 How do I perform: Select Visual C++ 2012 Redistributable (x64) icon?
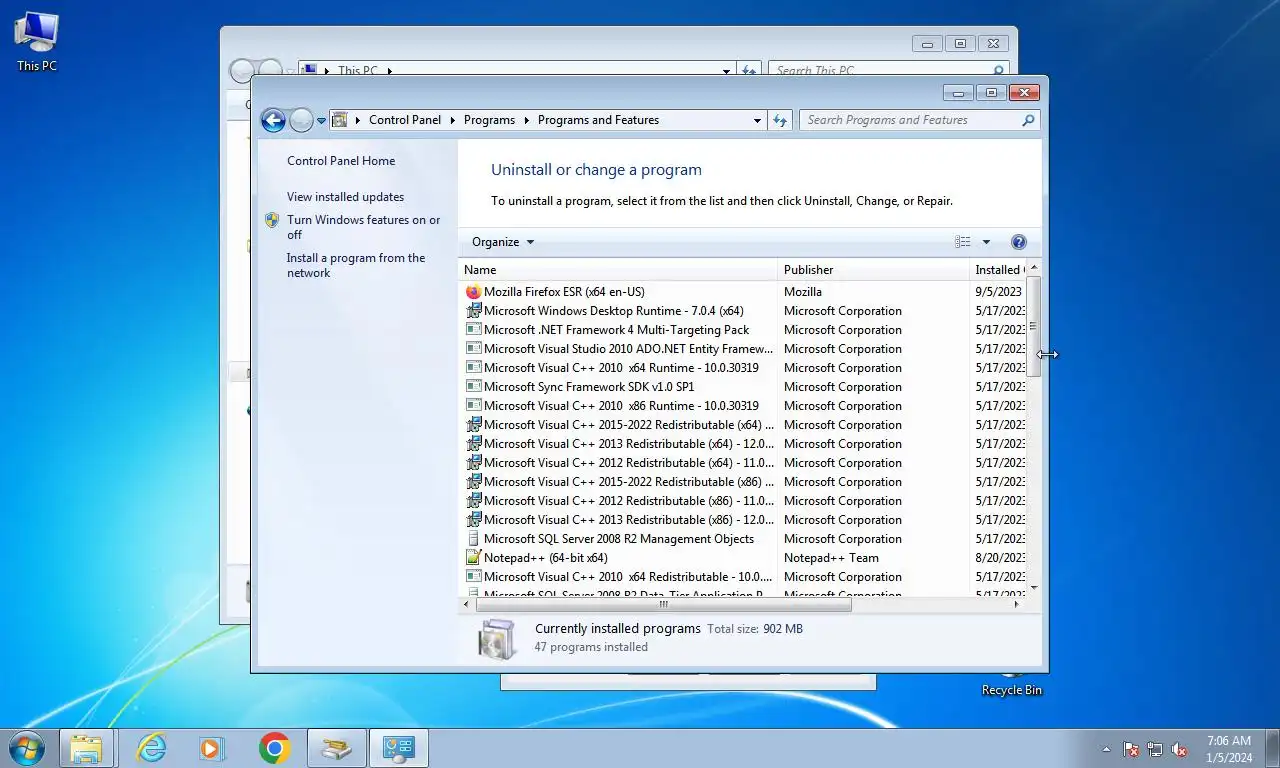point(474,463)
